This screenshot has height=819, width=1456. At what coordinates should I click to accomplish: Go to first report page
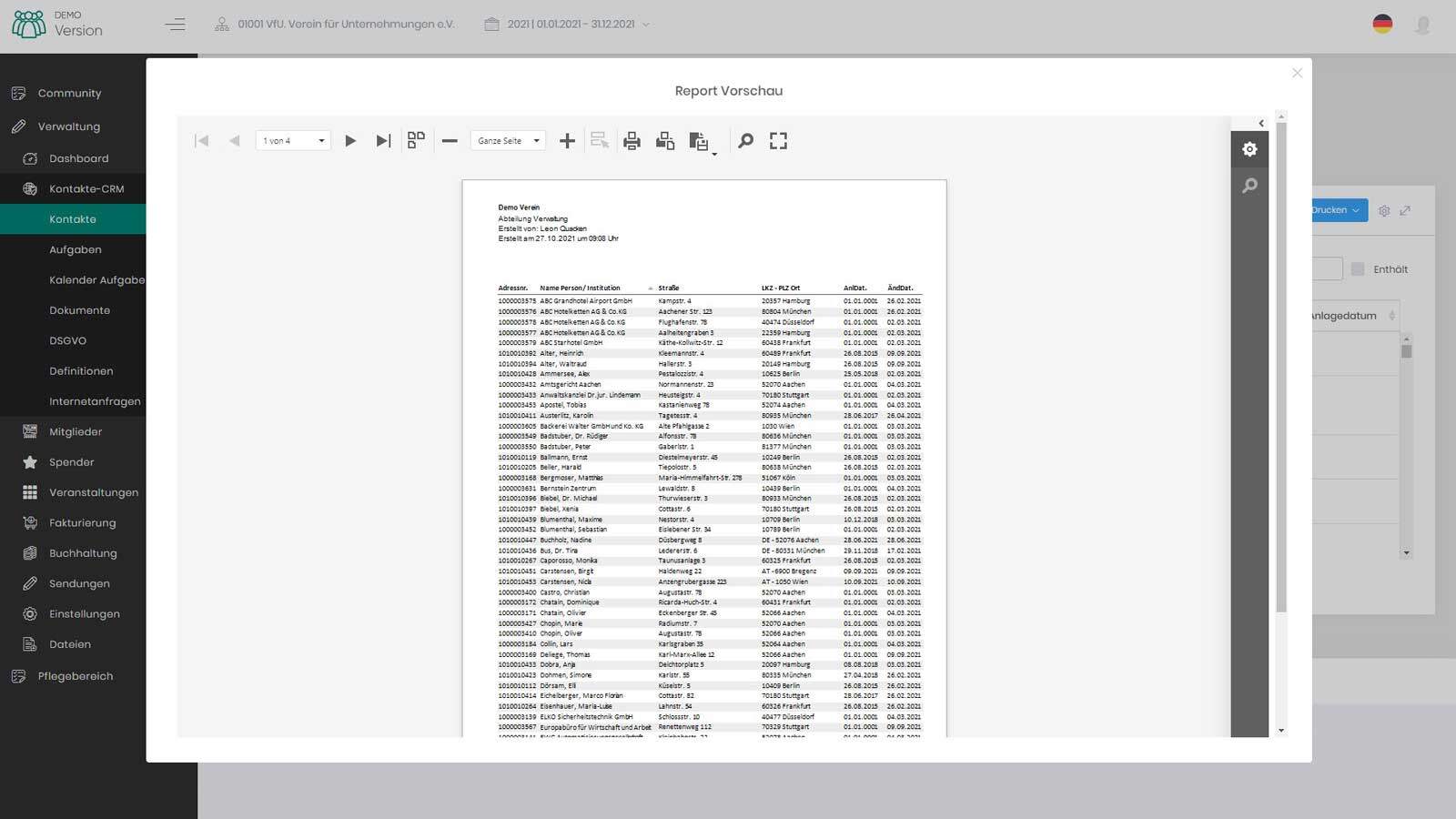(x=202, y=141)
